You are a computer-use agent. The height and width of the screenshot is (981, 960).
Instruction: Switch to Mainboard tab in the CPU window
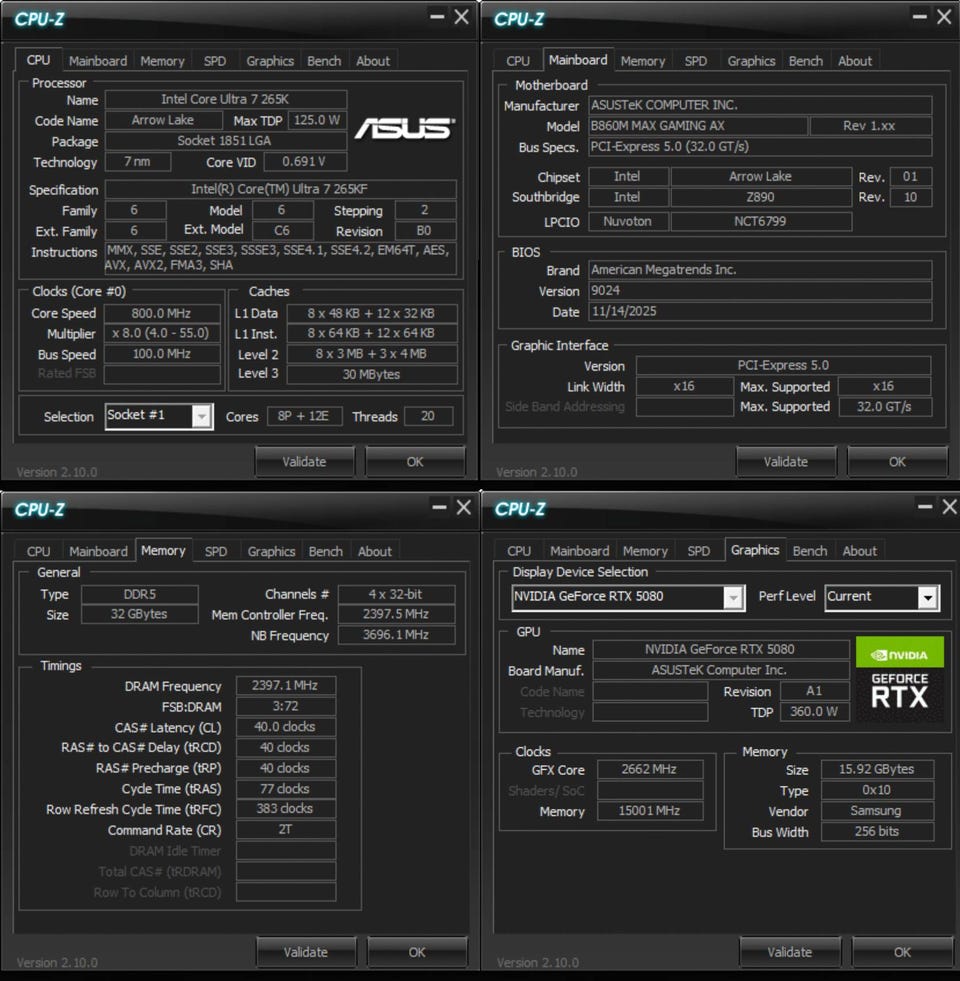(x=98, y=61)
